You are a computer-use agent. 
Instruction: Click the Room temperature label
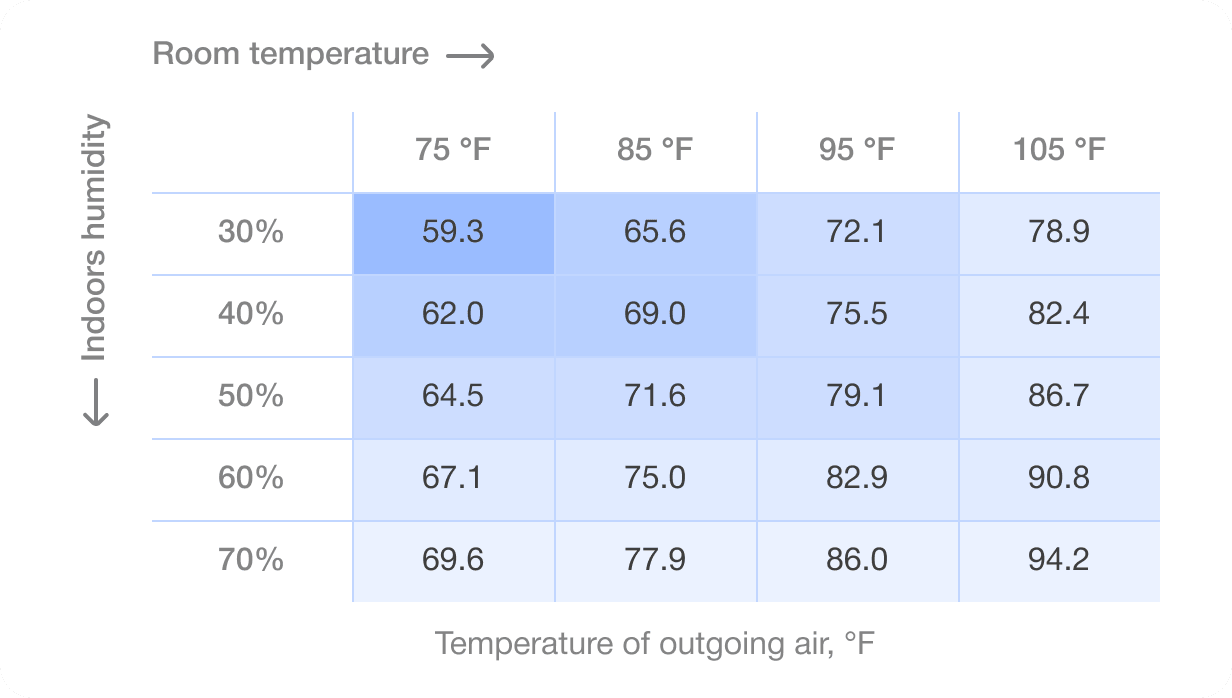coord(290,54)
